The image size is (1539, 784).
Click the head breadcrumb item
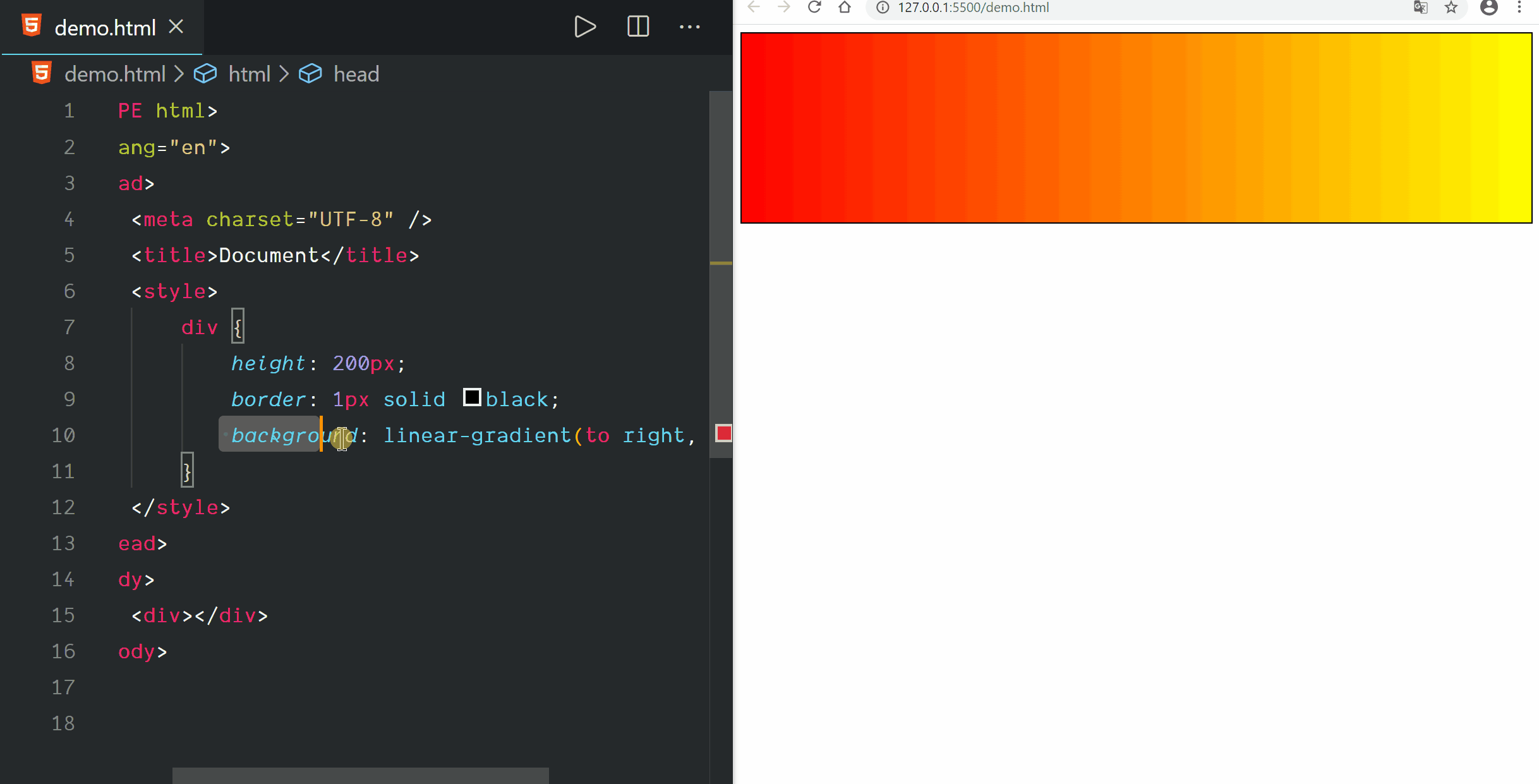coord(356,74)
